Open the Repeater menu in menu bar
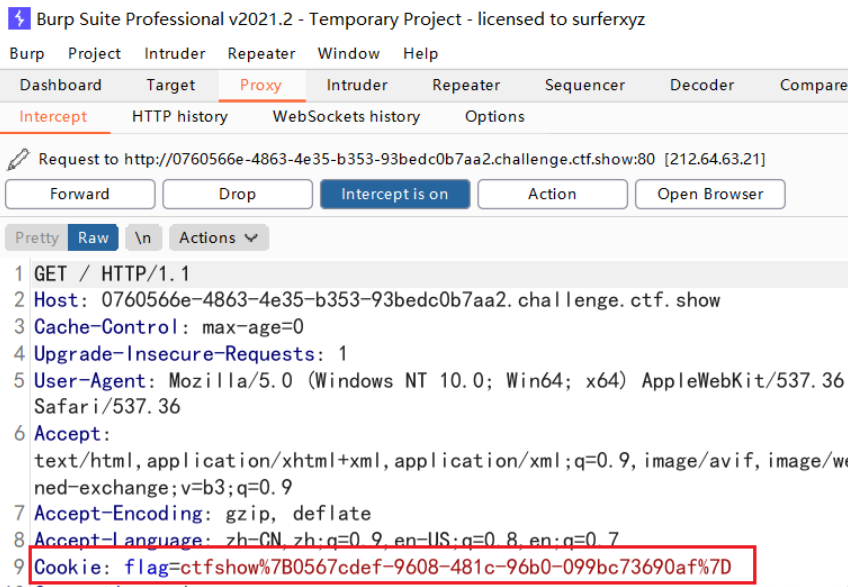848x587 pixels. 261,54
